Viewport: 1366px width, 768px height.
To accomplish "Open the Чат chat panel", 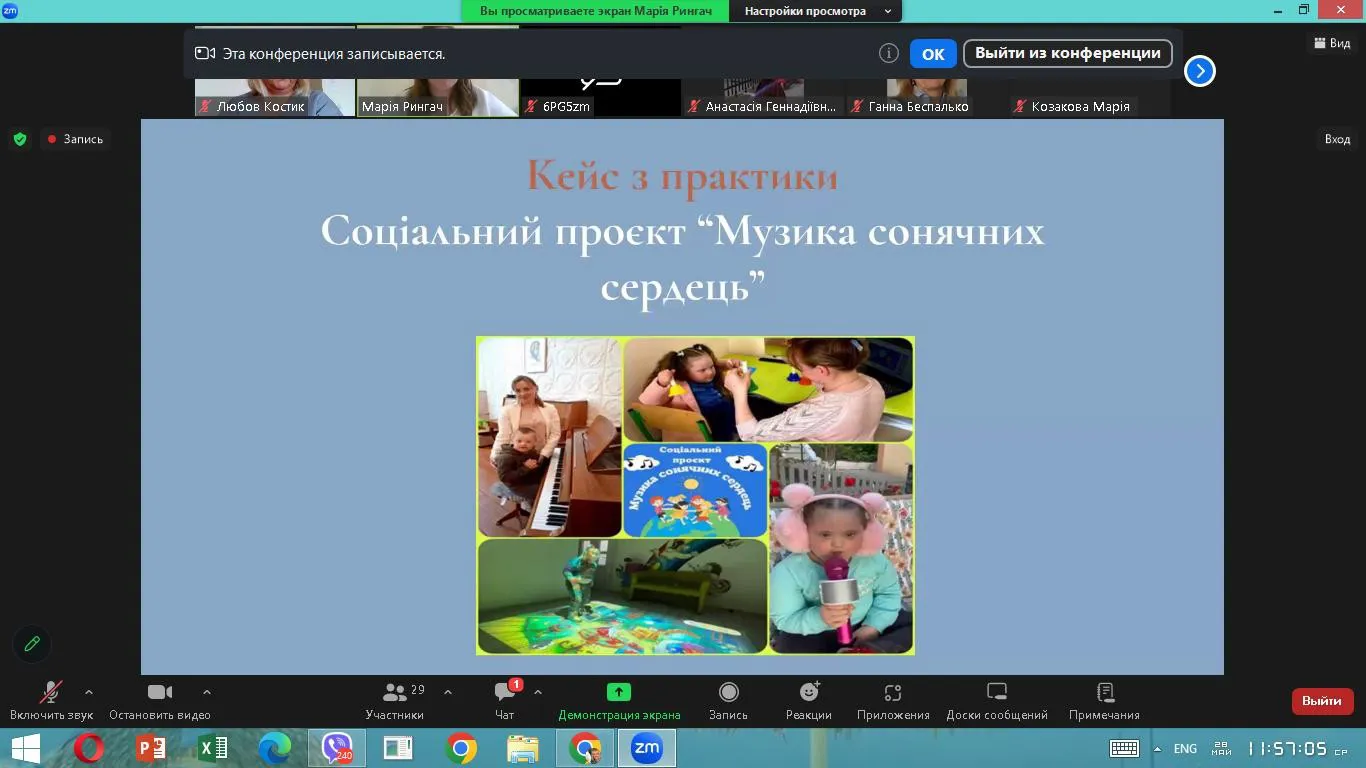I will click(505, 701).
